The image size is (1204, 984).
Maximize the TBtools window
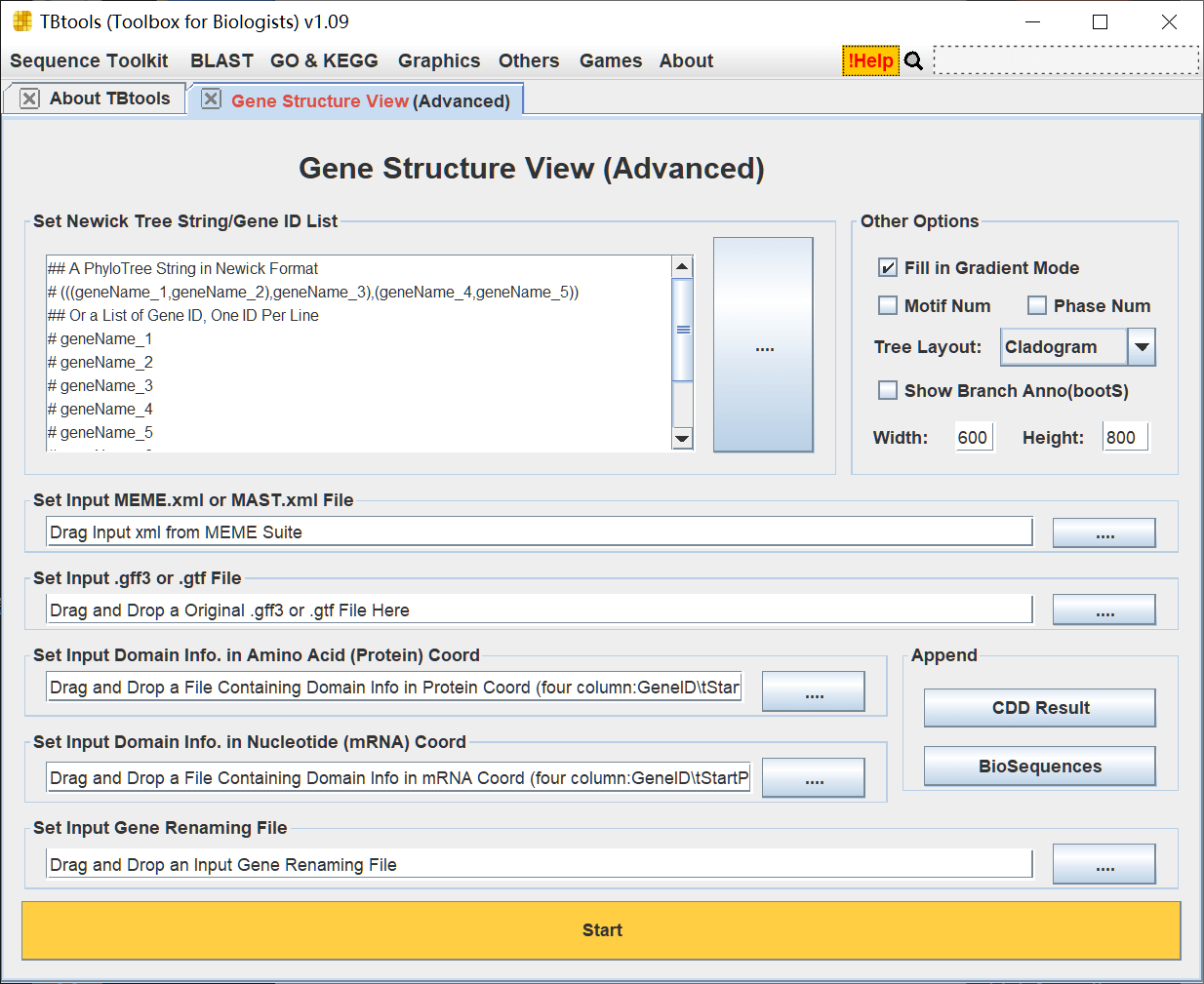tap(1100, 21)
